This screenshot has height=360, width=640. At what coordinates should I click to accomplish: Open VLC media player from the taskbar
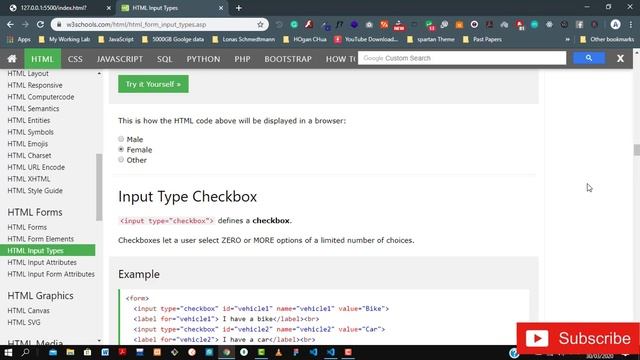pyautogui.click(x=278, y=352)
